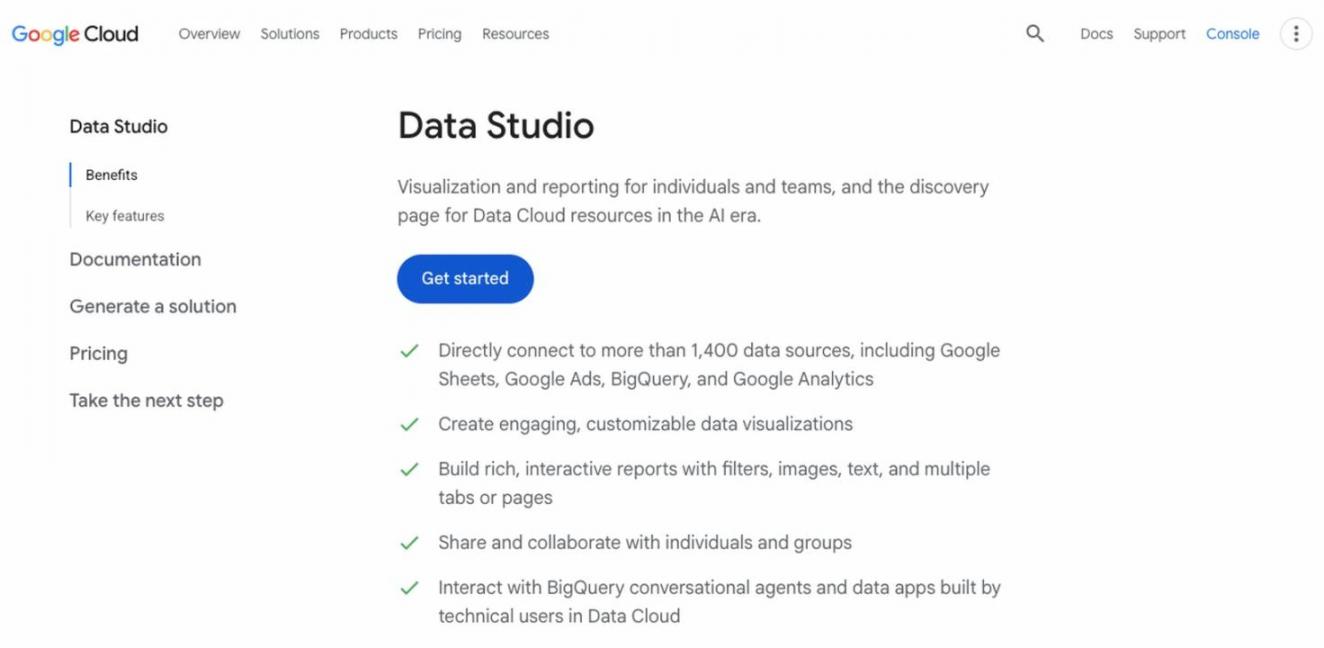
Task: Click checkmark beside 'Share and collaborate'
Action: pos(409,543)
